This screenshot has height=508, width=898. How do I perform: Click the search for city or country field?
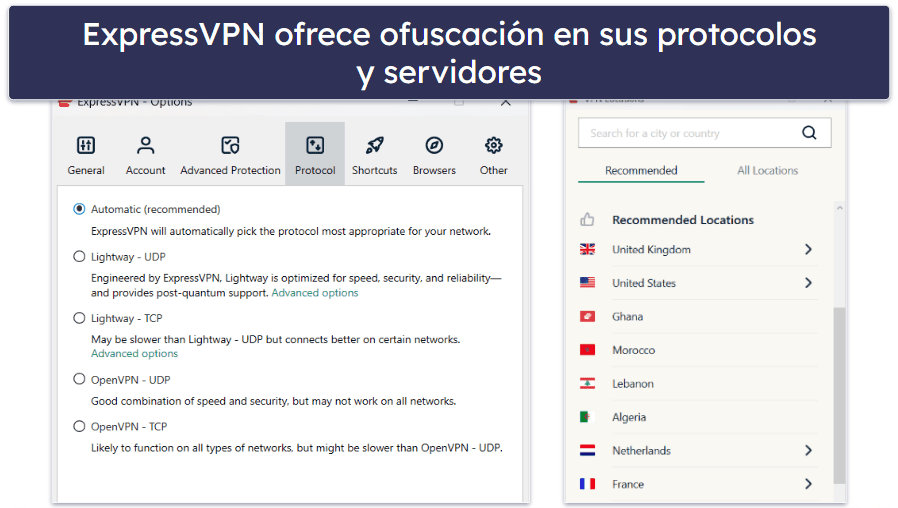[704, 133]
